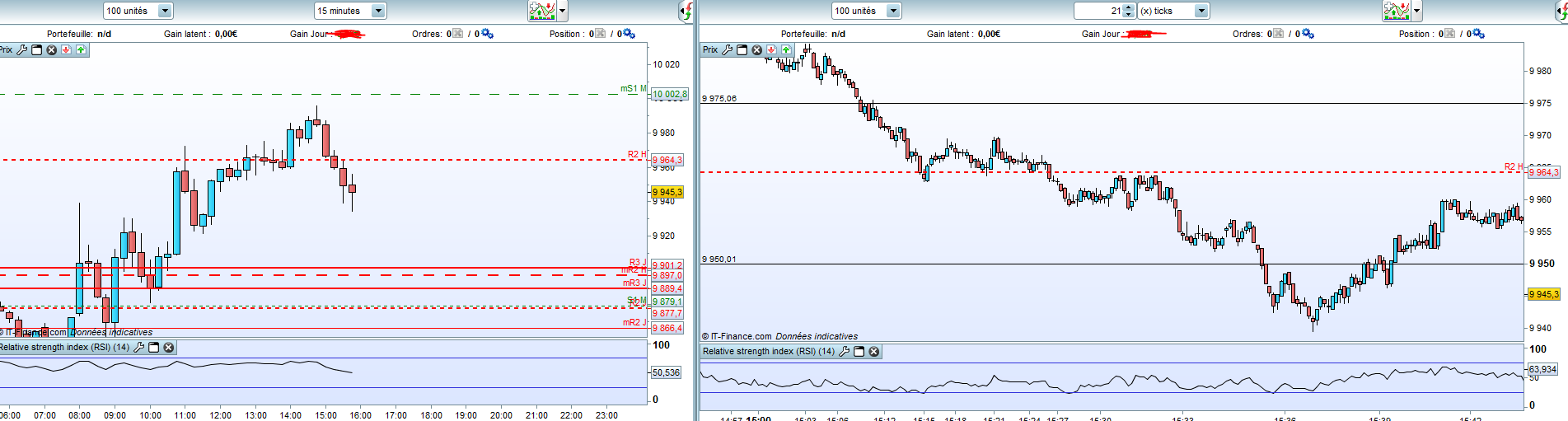The image size is (1568, 421).
Task: Open the arrow beside the left chart trading icon
Action: (x=563, y=11)
